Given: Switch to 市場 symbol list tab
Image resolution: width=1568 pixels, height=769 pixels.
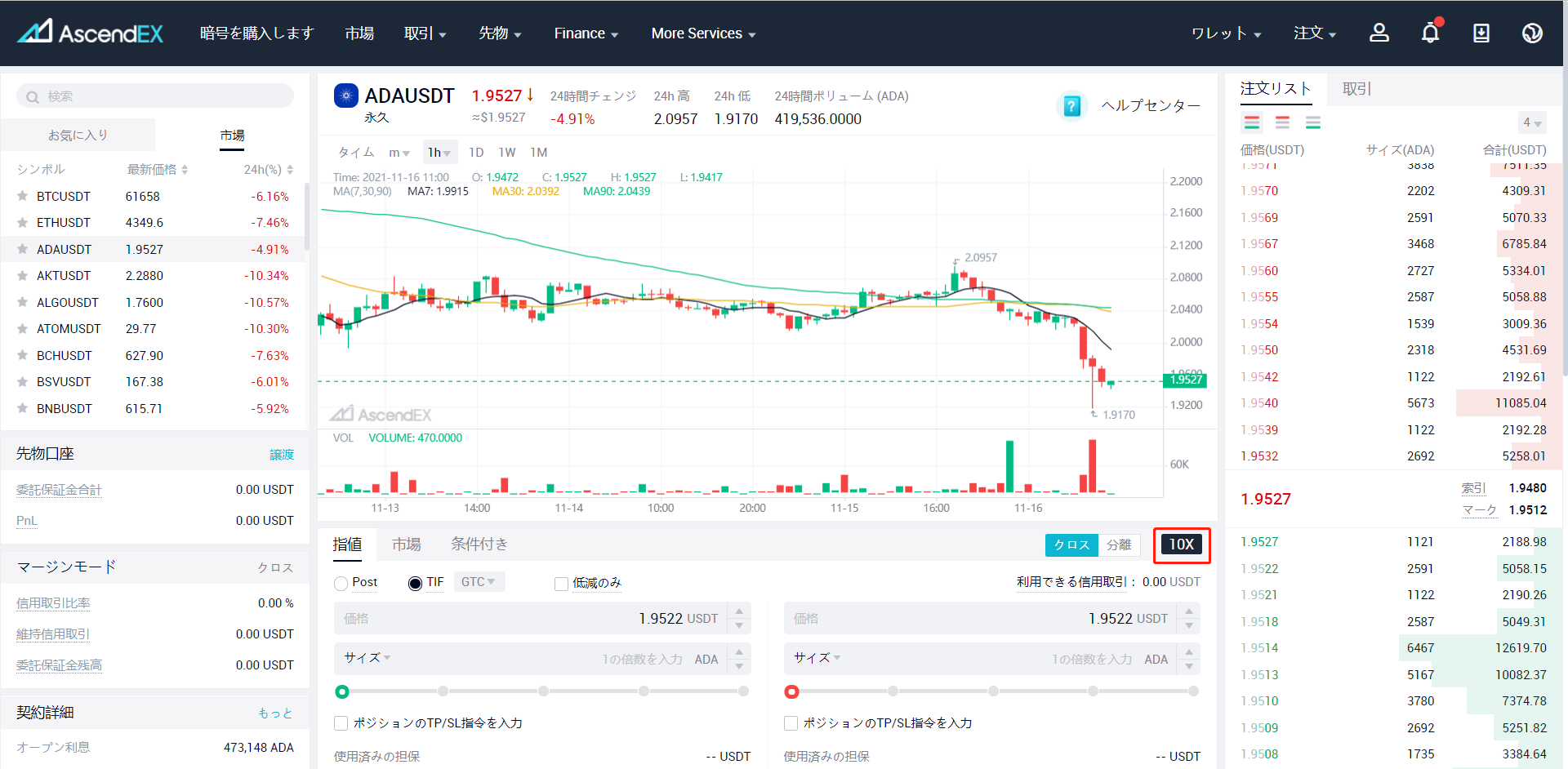Looking at the screenshot, I should pyautogui.click(x=232, y=135).
